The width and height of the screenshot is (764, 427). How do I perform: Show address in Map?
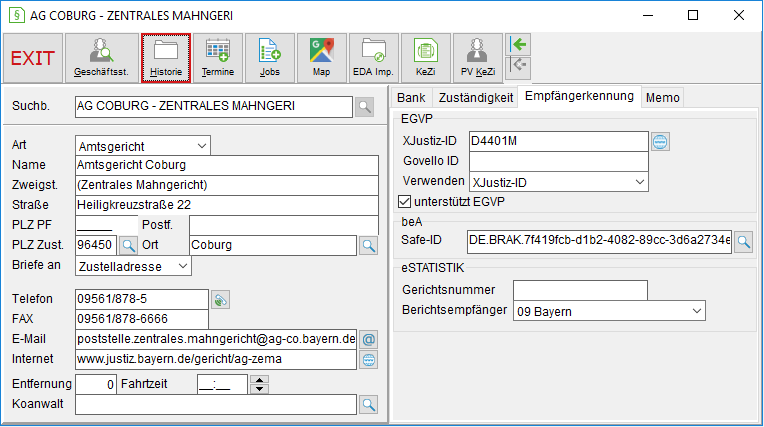point(322,58)
